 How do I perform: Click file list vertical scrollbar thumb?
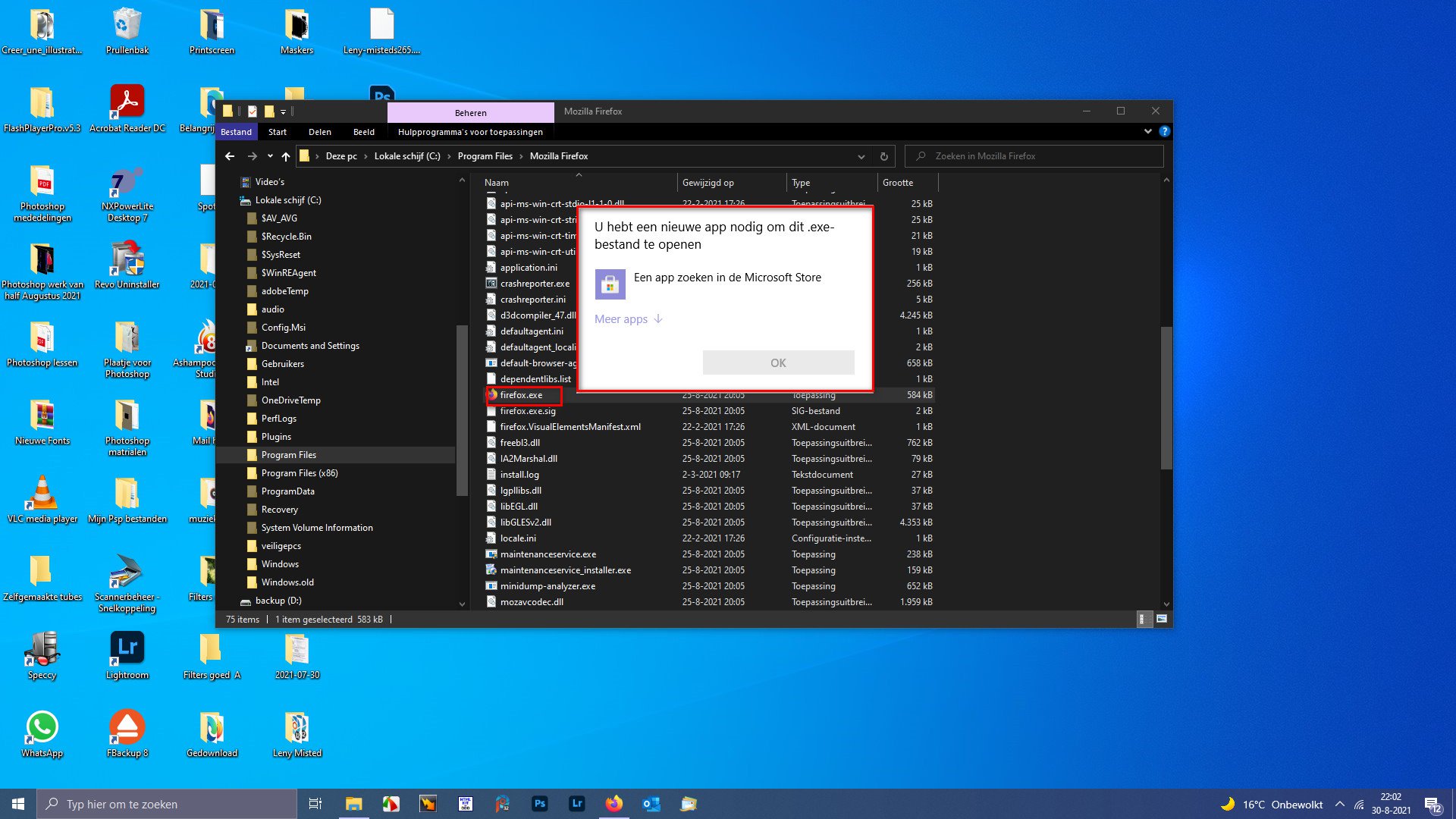pyautogui.click(x=1166, y=397)
